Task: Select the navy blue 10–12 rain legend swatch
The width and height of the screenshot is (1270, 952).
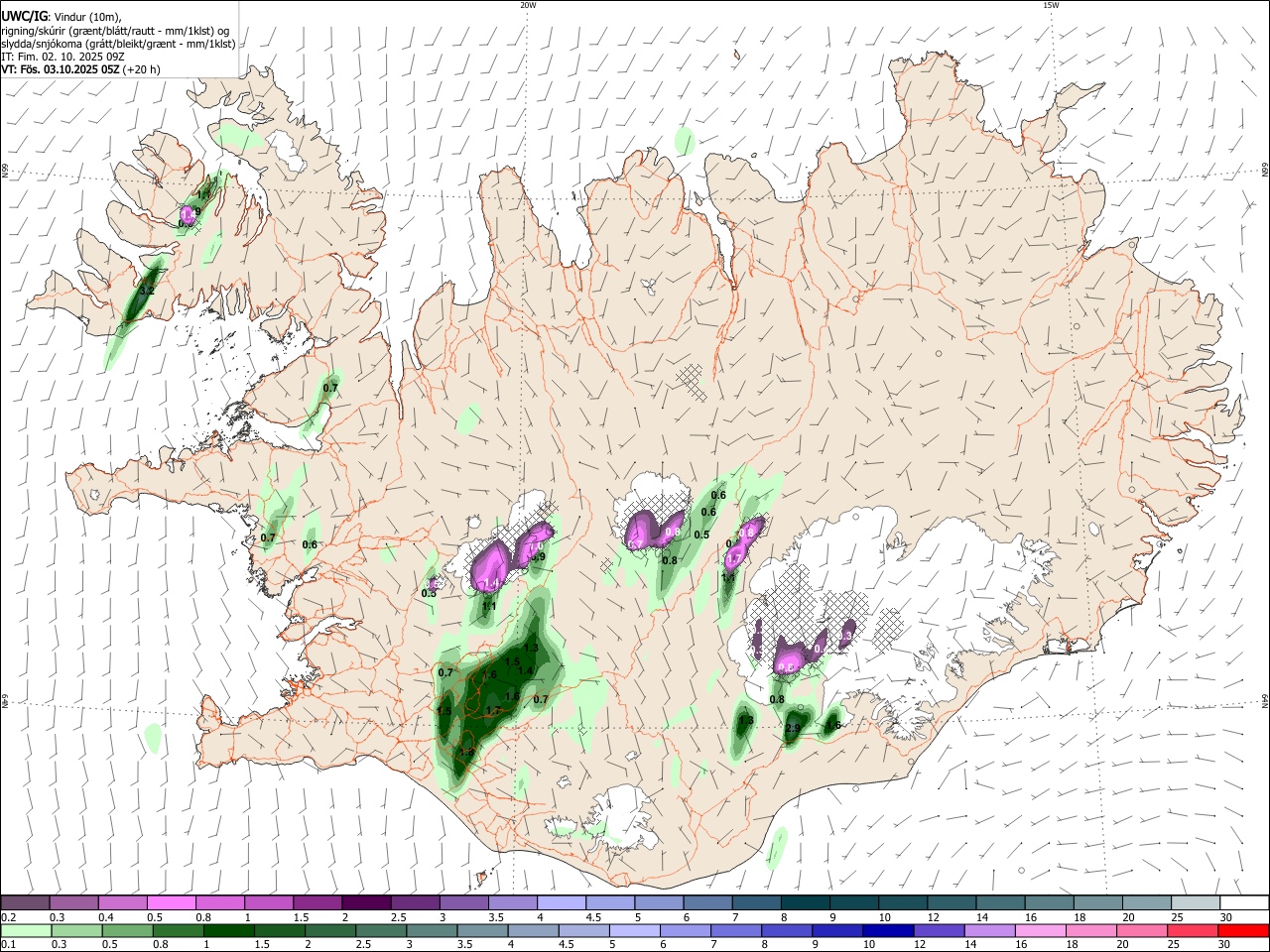Action: (889, 930)
